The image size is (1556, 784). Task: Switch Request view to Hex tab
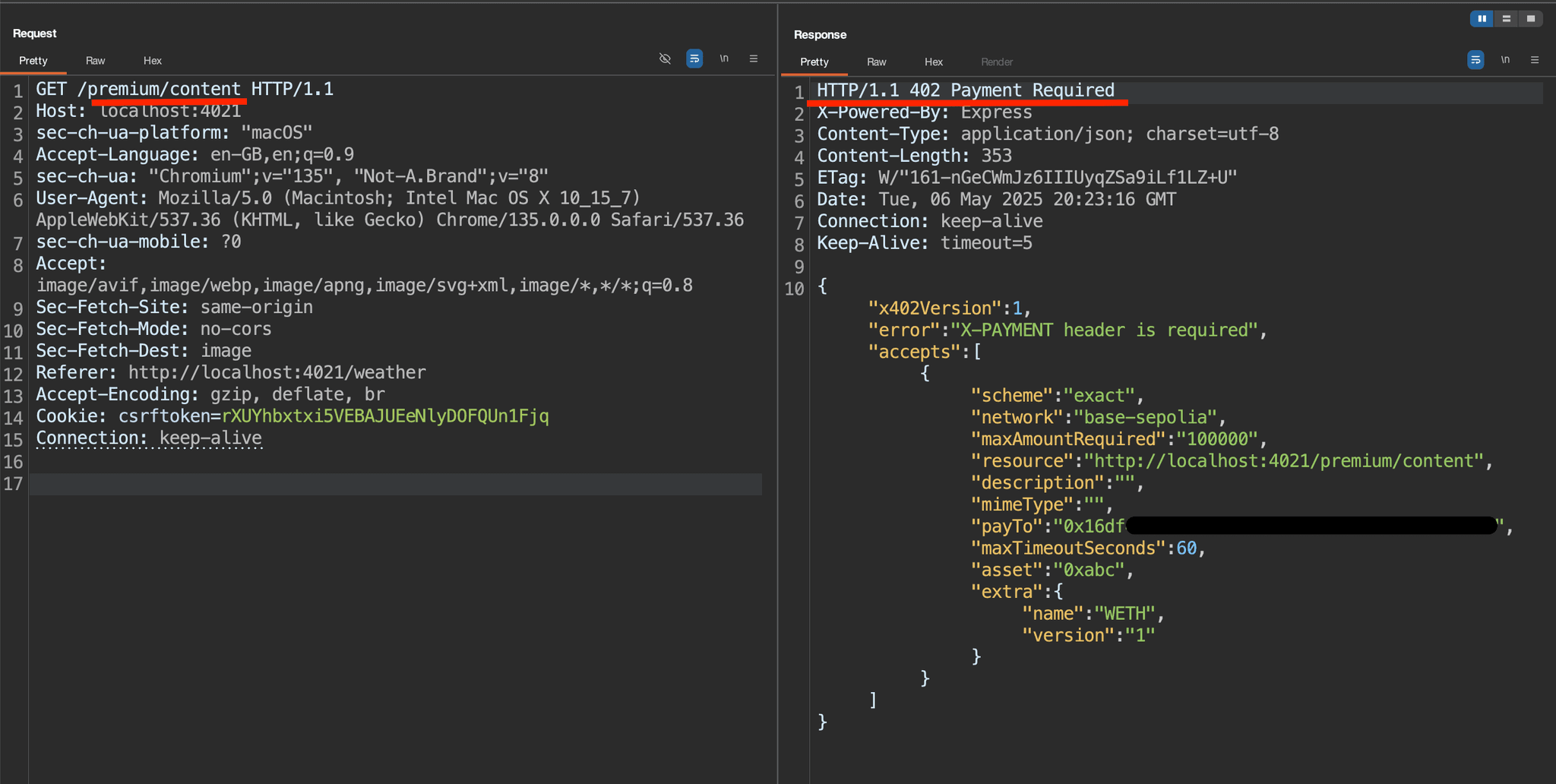pos(153,61)
